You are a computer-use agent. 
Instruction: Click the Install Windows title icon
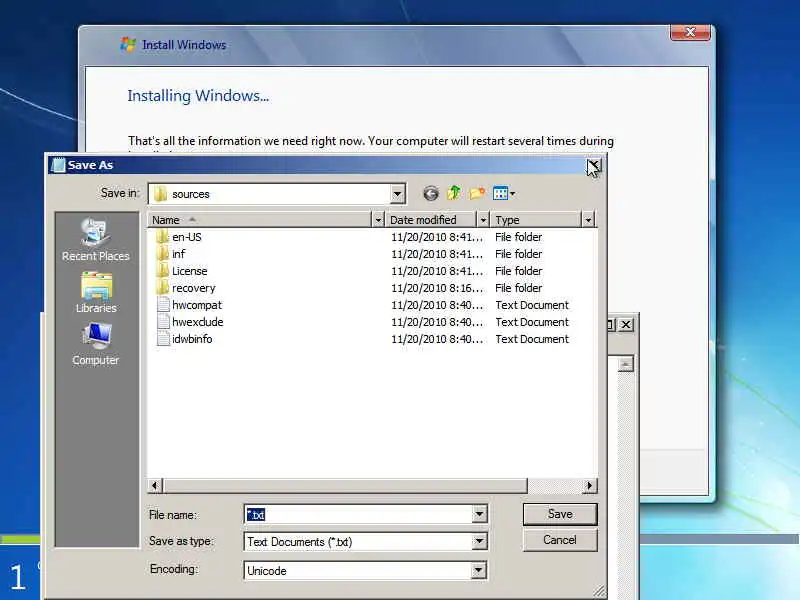pos(128,44)
